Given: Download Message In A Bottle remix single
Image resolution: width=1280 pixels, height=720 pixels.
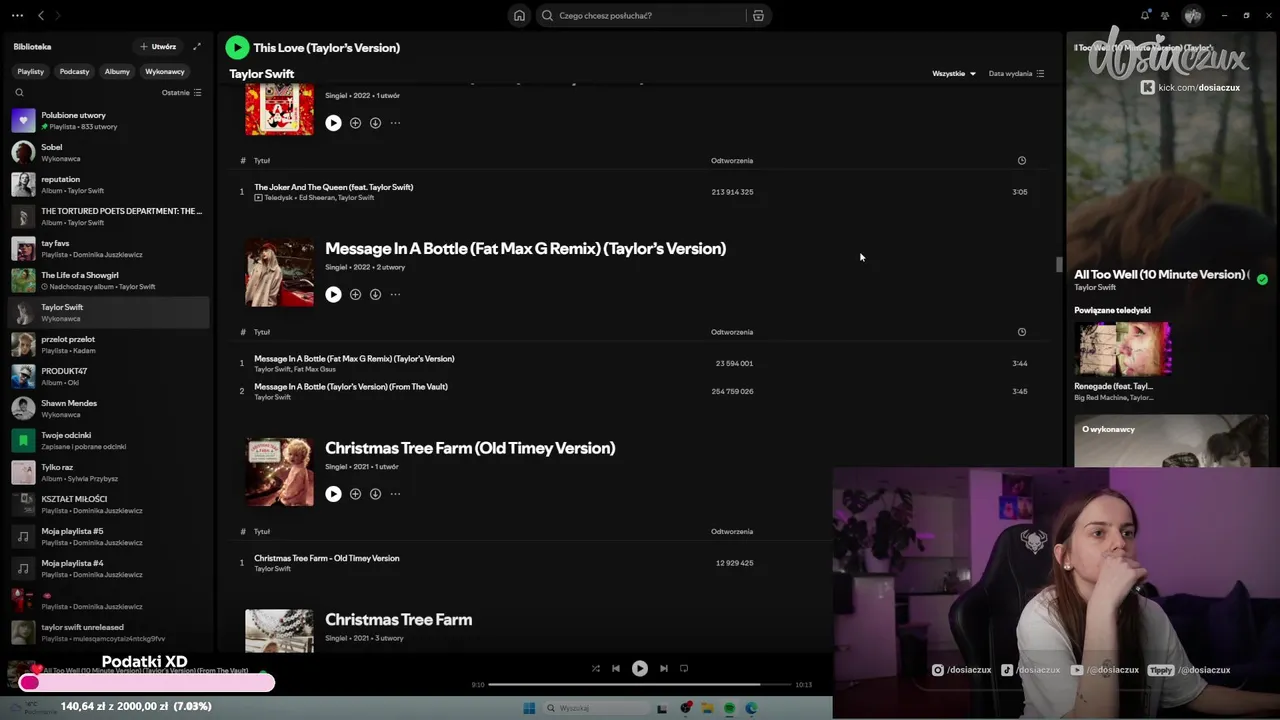Looking at the screenshot, I should pyautogui.click(x=375, y=294).
